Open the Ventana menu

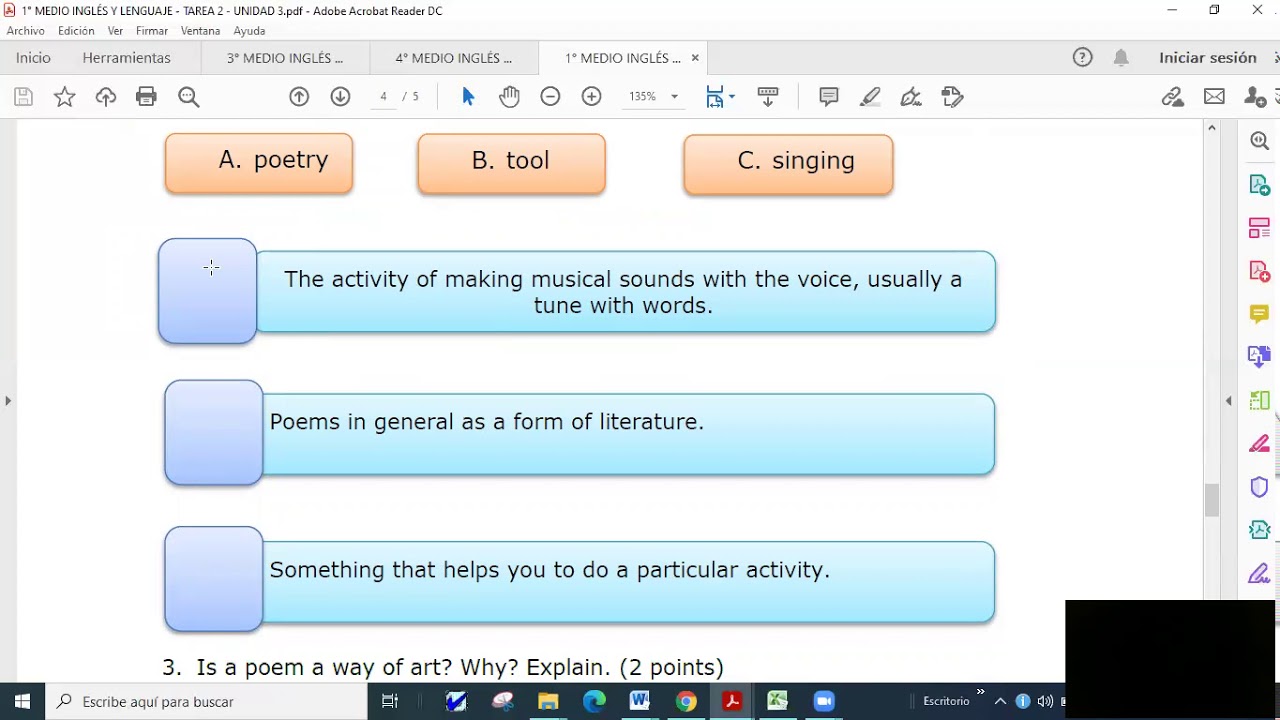[x=200, y=31]
